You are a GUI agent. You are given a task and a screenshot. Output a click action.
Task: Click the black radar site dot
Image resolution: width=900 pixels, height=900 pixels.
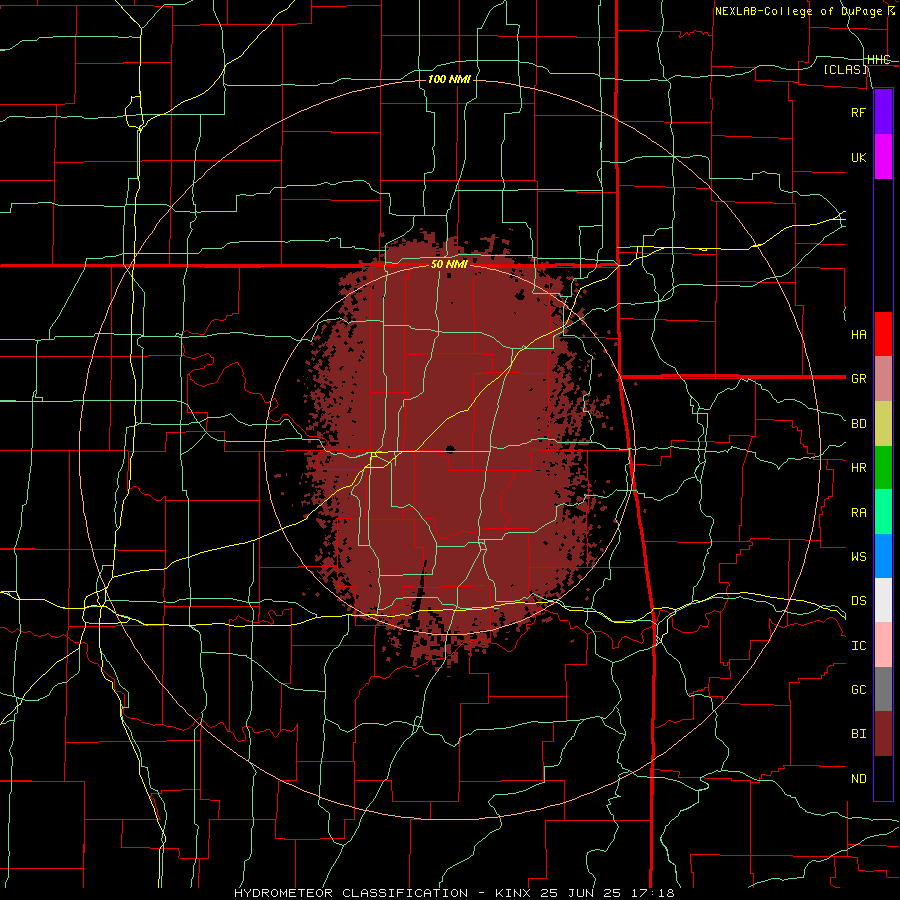click(450, 449)
